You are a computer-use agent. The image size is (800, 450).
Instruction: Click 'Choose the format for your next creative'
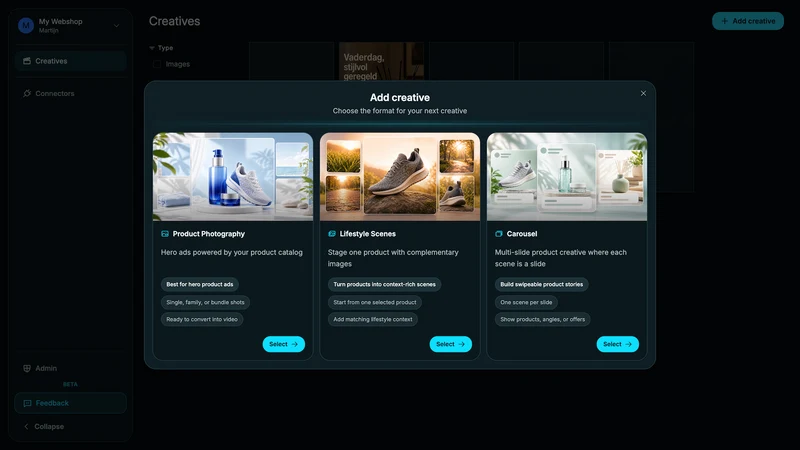click(x=399, y=111)
